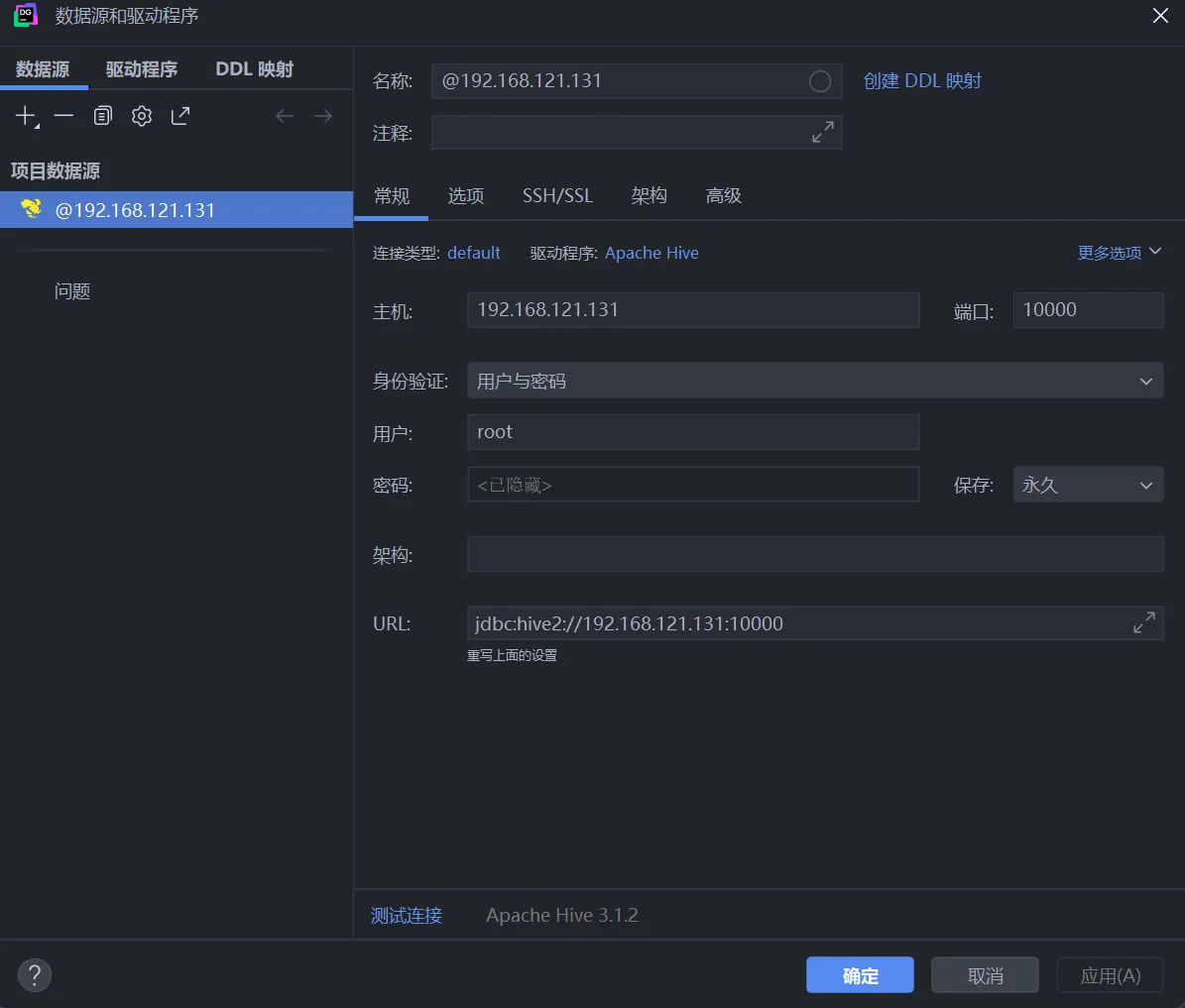
Task: Click the Apache Hive 3.1.2 driver version text
Action: [x=562, y=915]
